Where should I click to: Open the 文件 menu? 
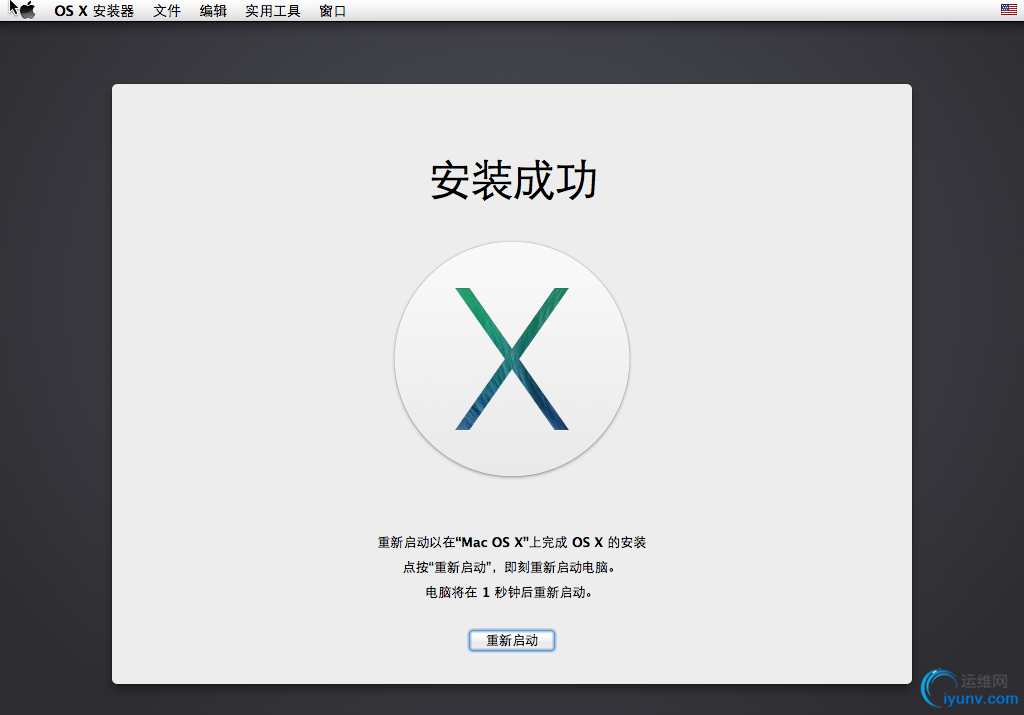[x=167, y=11]
